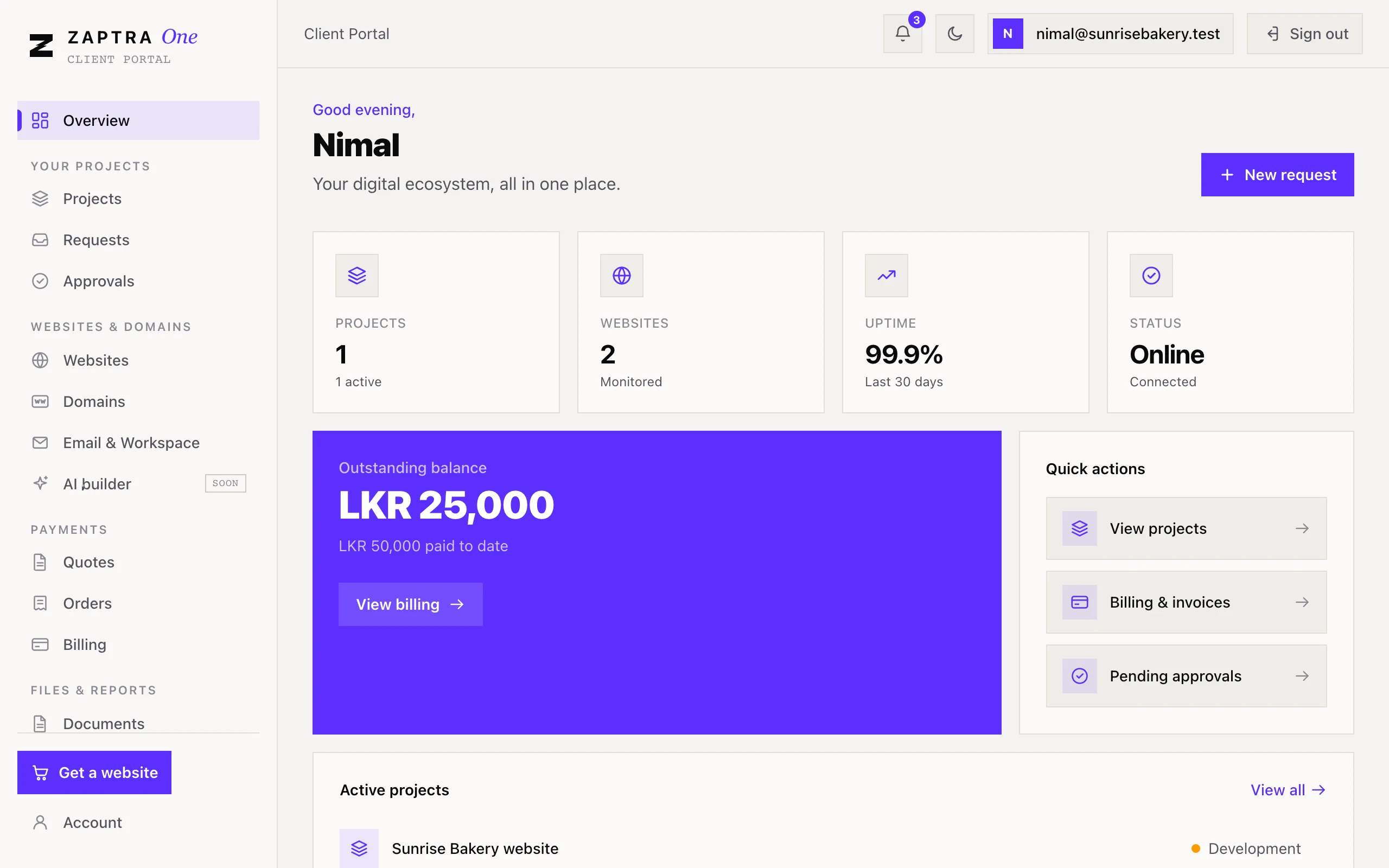Open Account in the sidebar
Image resolution: width=1389 pixels, height=868 pixels.
tap(138, 822)
